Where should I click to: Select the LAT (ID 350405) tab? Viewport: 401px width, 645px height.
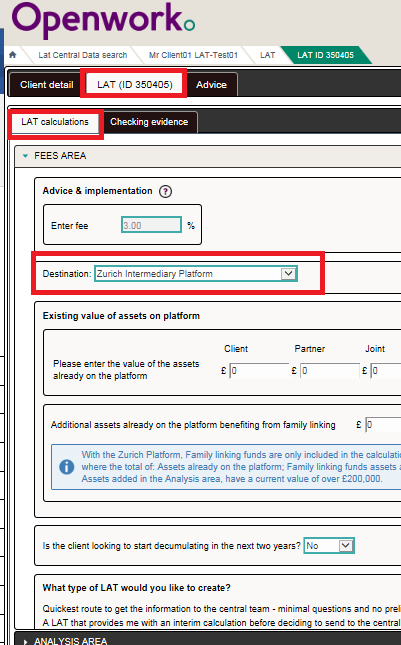[x=134, y=84]
